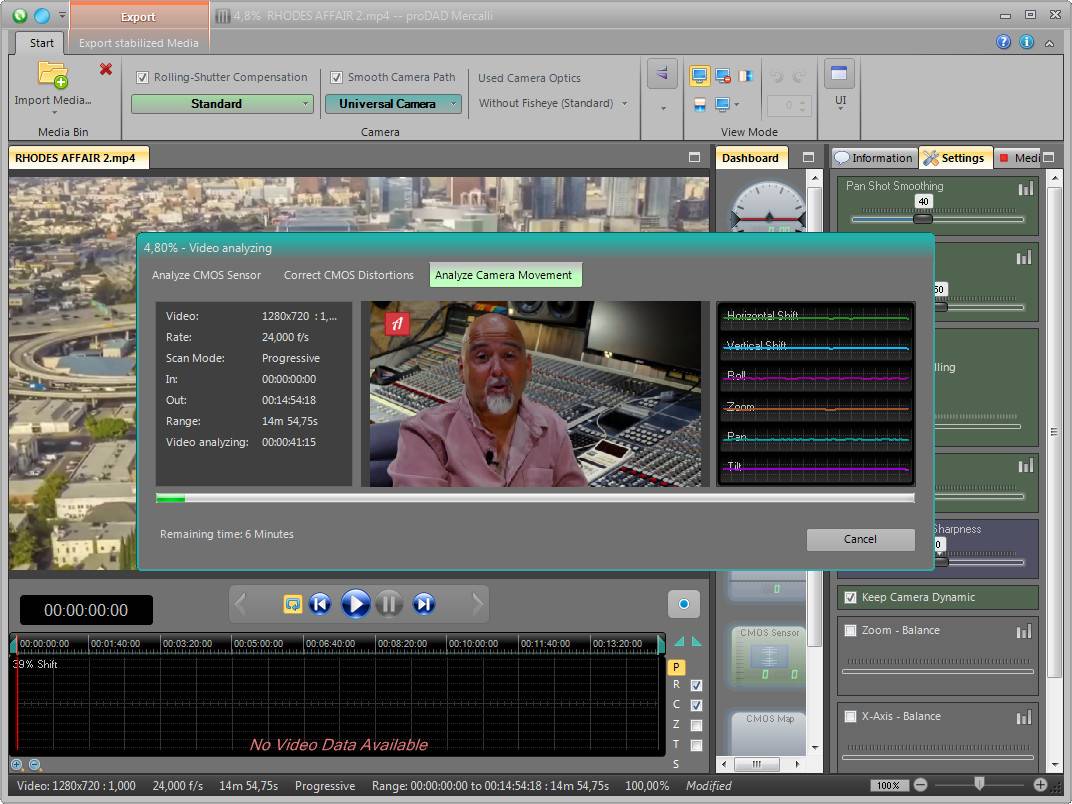Image resolution: width=1072 pixels, height=804 pixels.
Task: Collapse the ribbon with the chevron
Action: (x=1049, y=43)
